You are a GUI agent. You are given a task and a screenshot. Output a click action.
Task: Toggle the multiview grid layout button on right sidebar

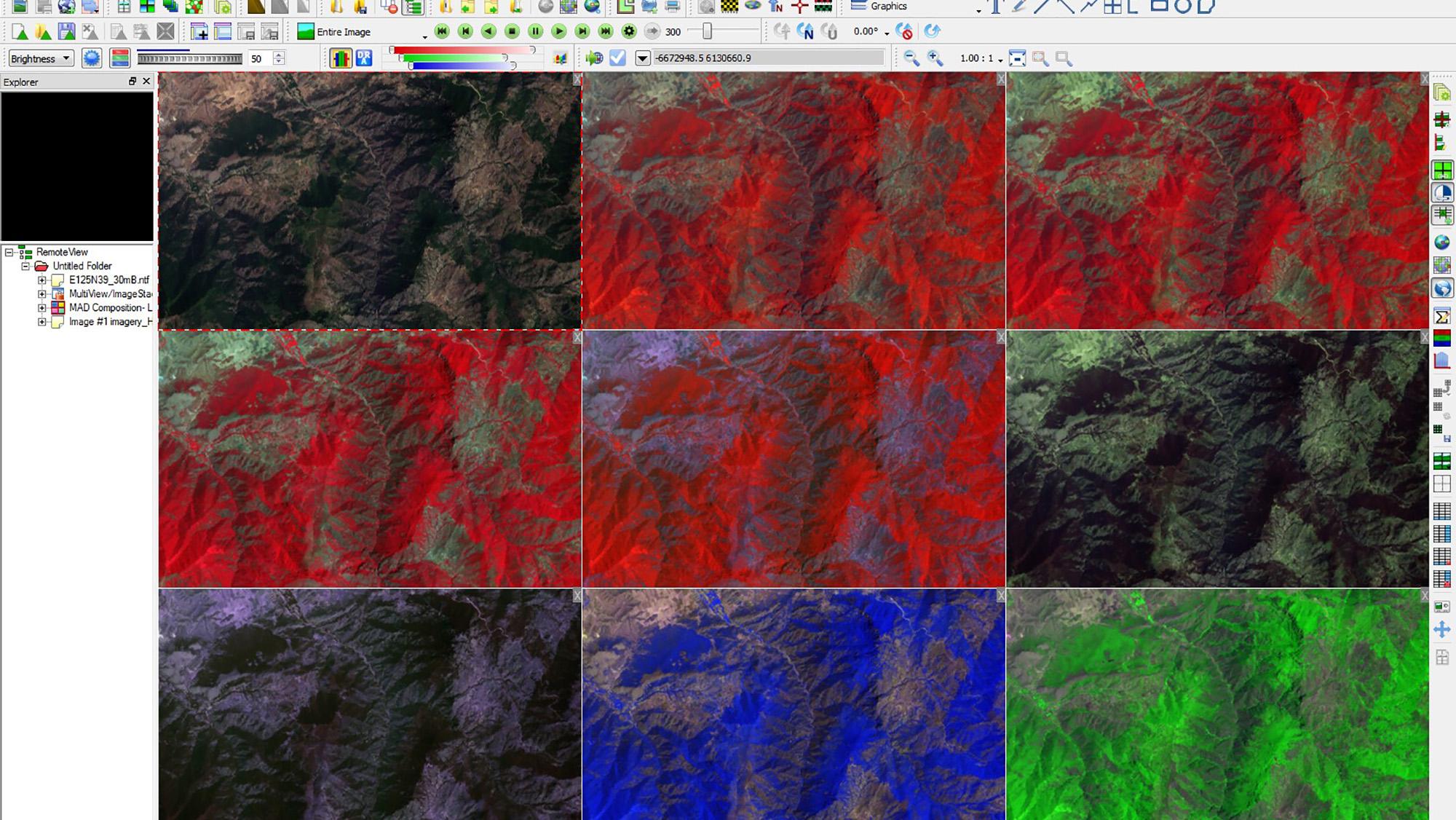pyautogui.click(x=1441, y=169)
